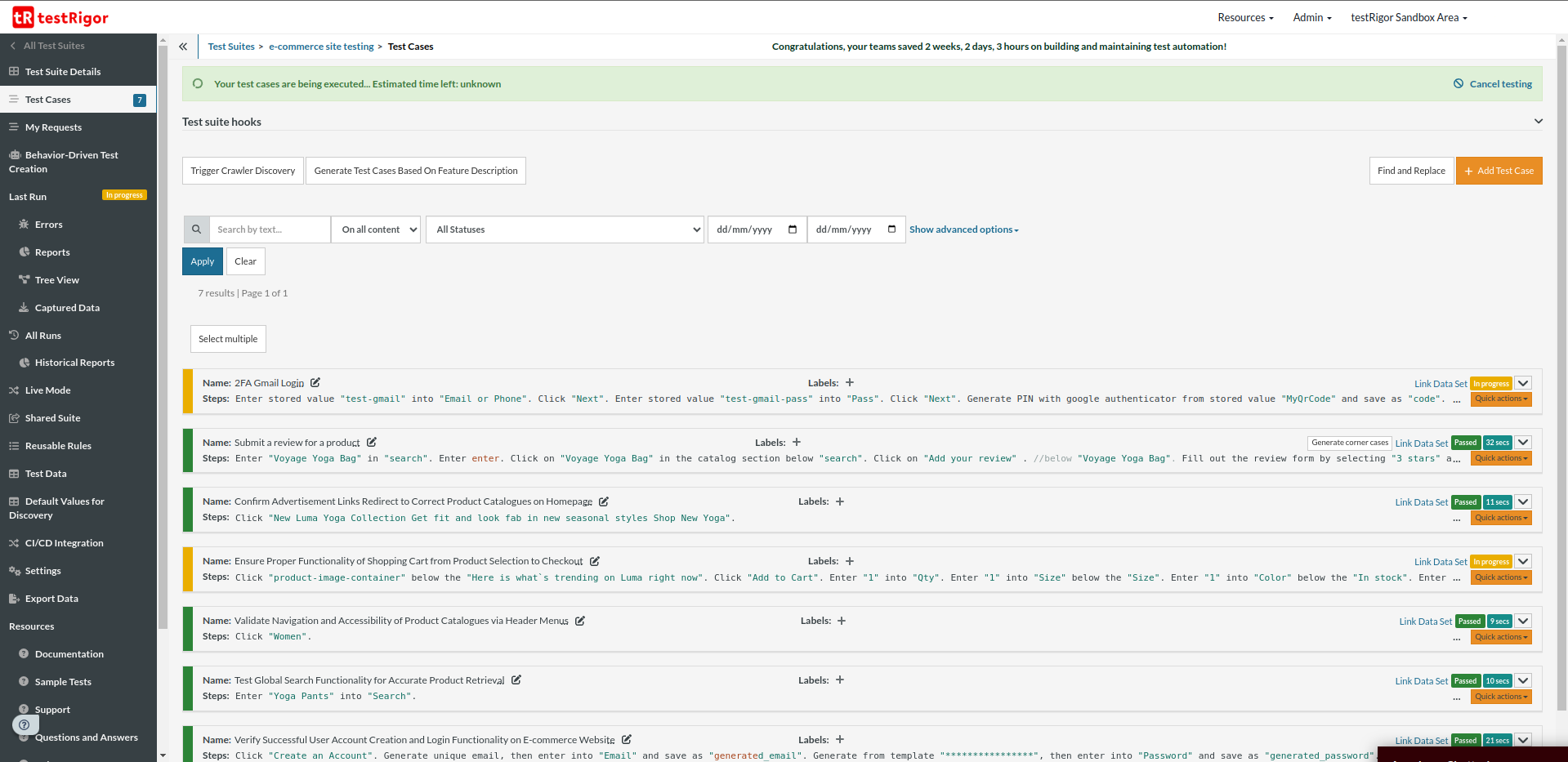The height and width of the screenshot is (762, 1568).
Task: Open e-commerce site testing breadcrumb
Action: tap(321, 47)
